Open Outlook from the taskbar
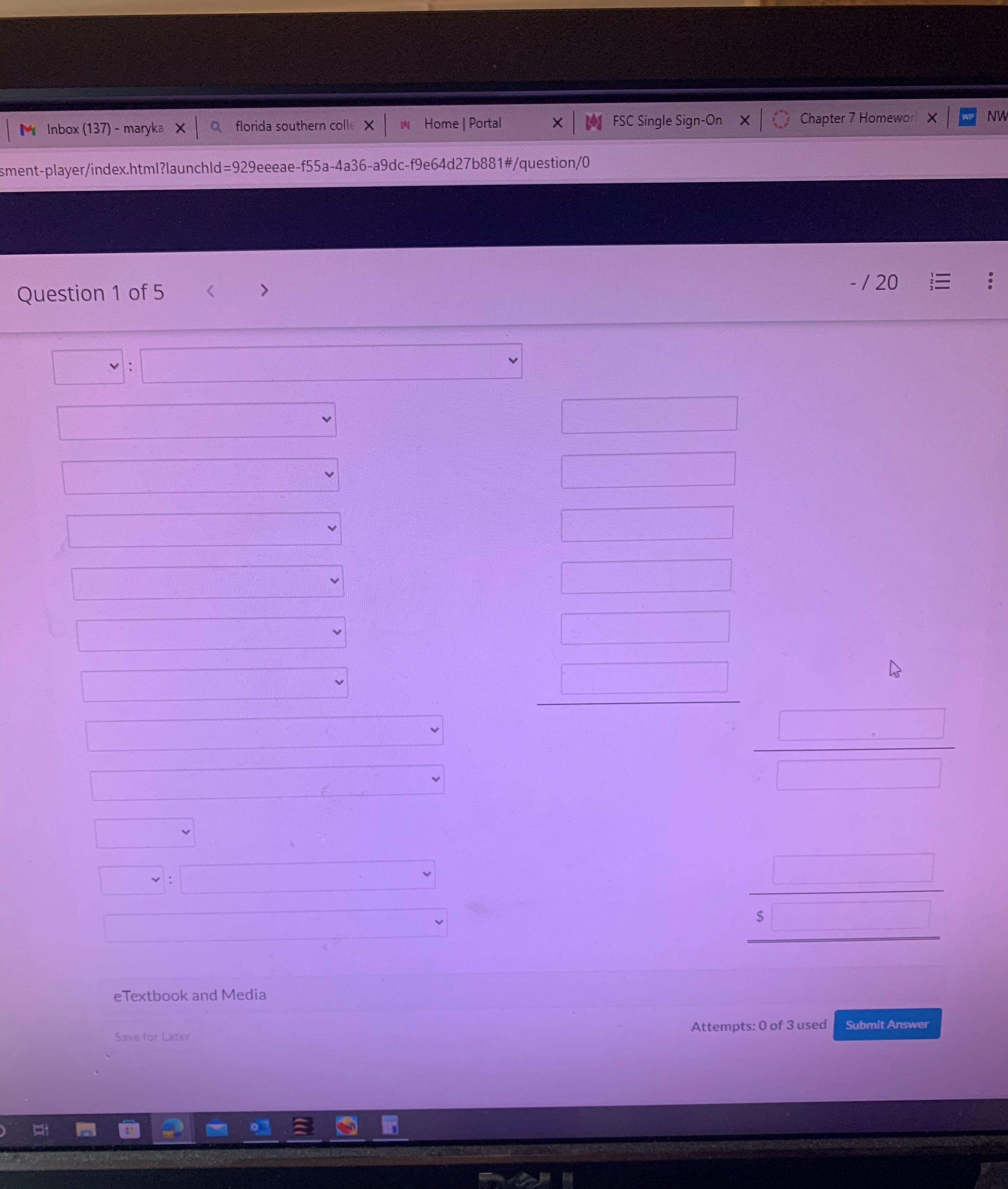This screenshot has width=1008, height=1189. click(x=260, y=1127)
